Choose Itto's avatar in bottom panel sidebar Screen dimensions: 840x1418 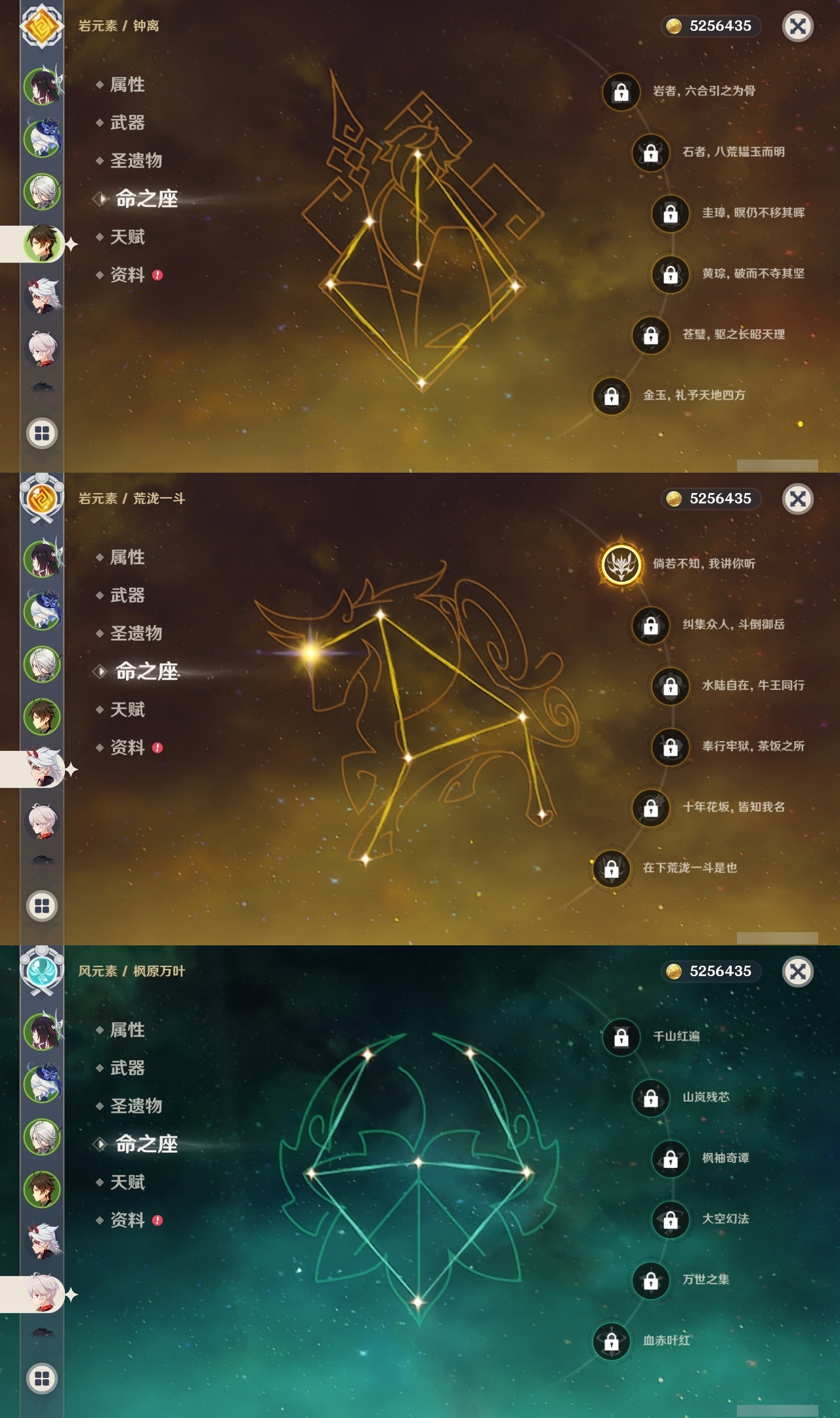43,1239
